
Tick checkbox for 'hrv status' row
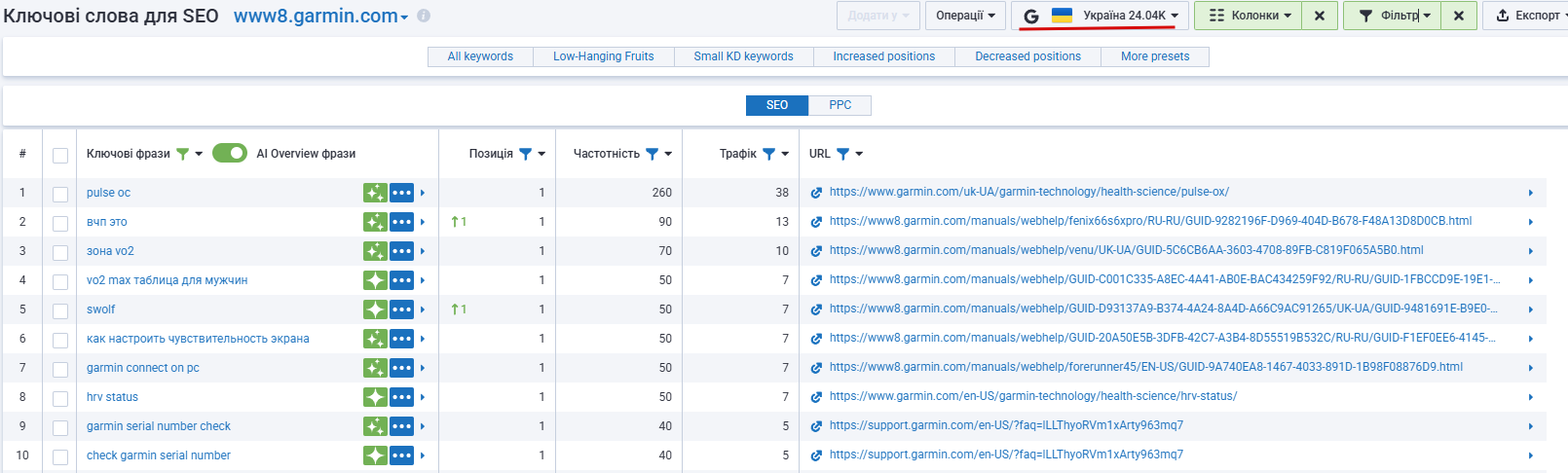point(60,399)
